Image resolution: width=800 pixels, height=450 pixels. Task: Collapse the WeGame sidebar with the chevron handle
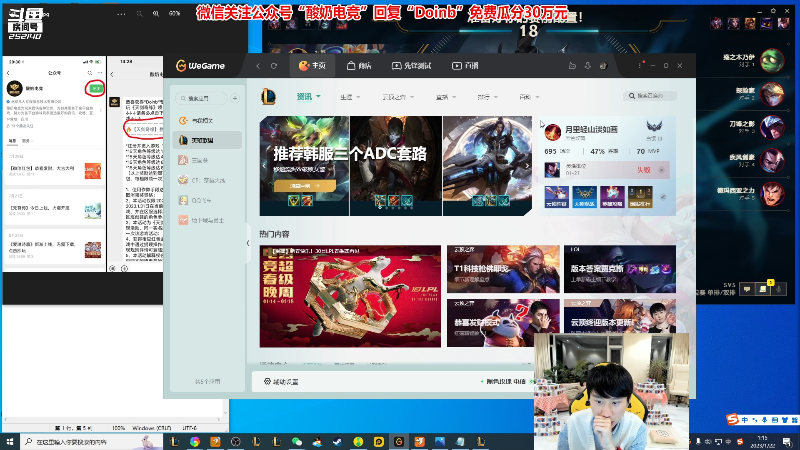[x=248, y=243]
